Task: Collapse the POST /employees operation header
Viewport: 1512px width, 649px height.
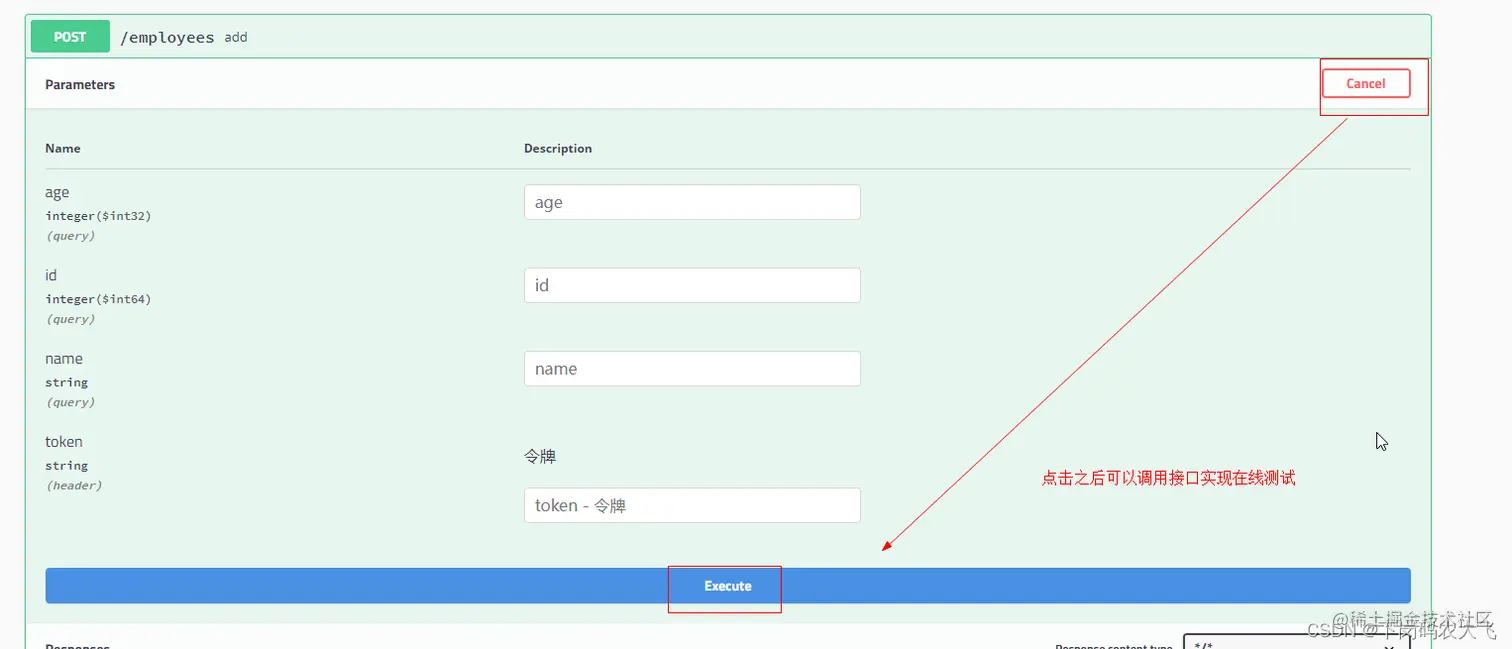Action: [x=727, y=37]
